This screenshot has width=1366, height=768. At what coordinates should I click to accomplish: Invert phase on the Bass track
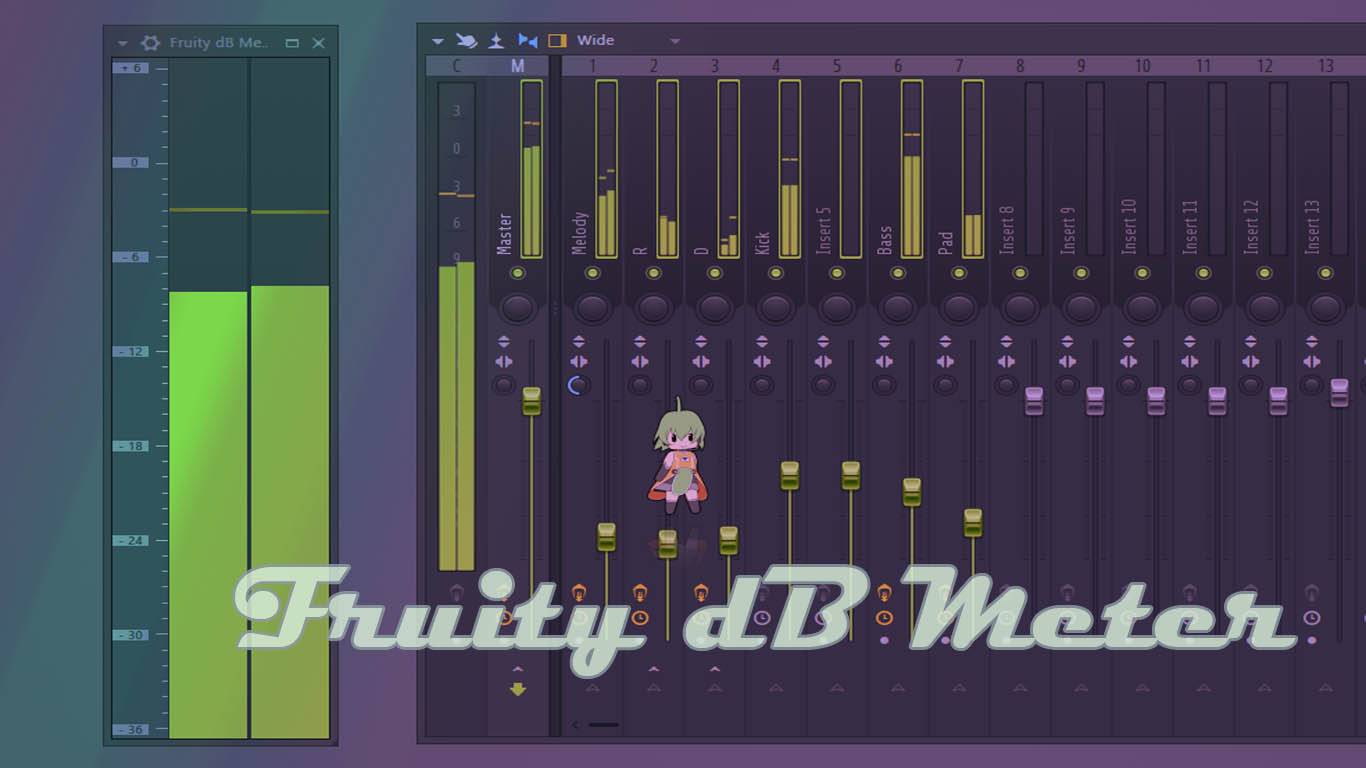pos(884,342)
